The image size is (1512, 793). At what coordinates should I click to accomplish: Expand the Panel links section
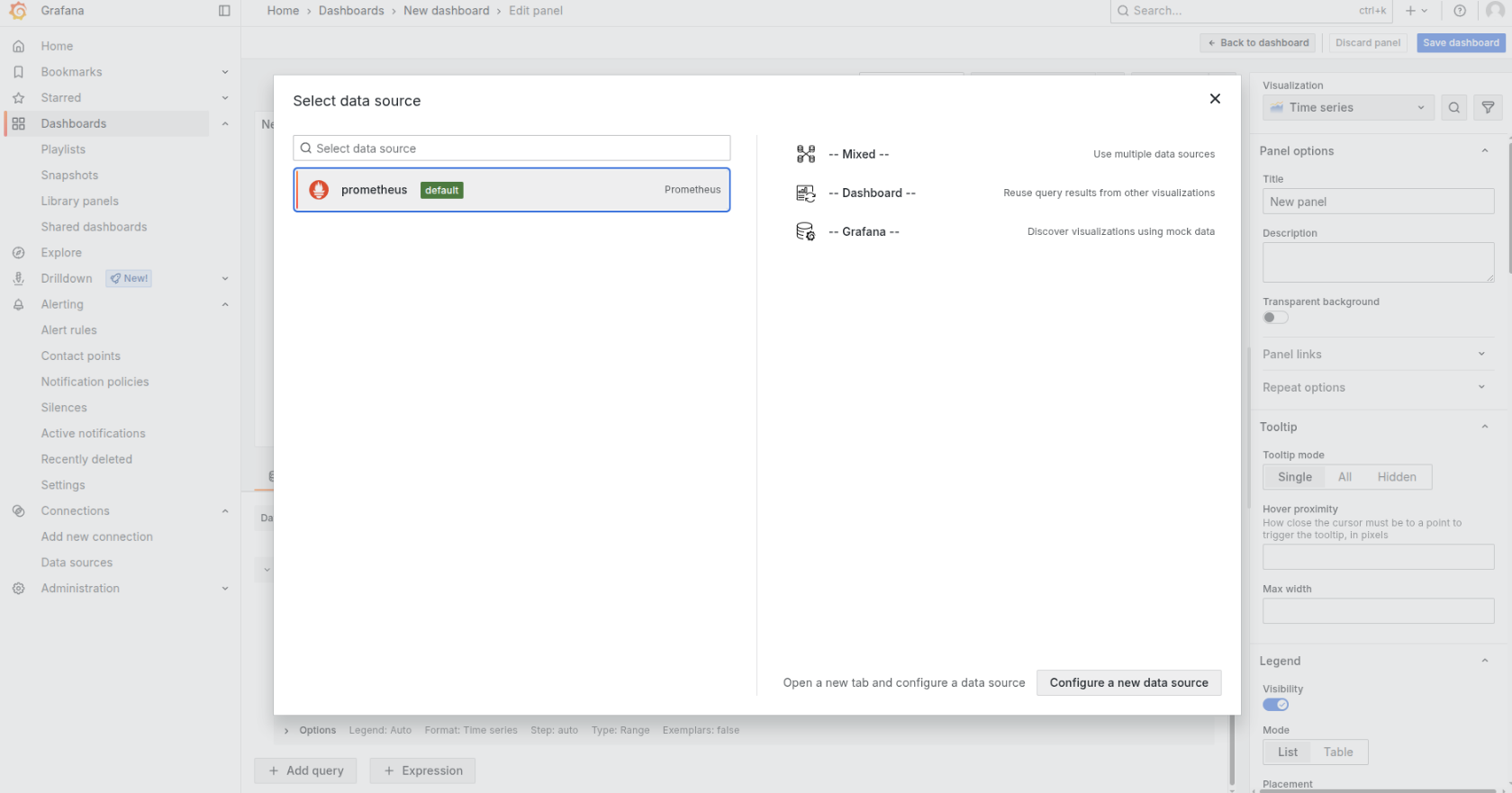tap(1377, 354)
